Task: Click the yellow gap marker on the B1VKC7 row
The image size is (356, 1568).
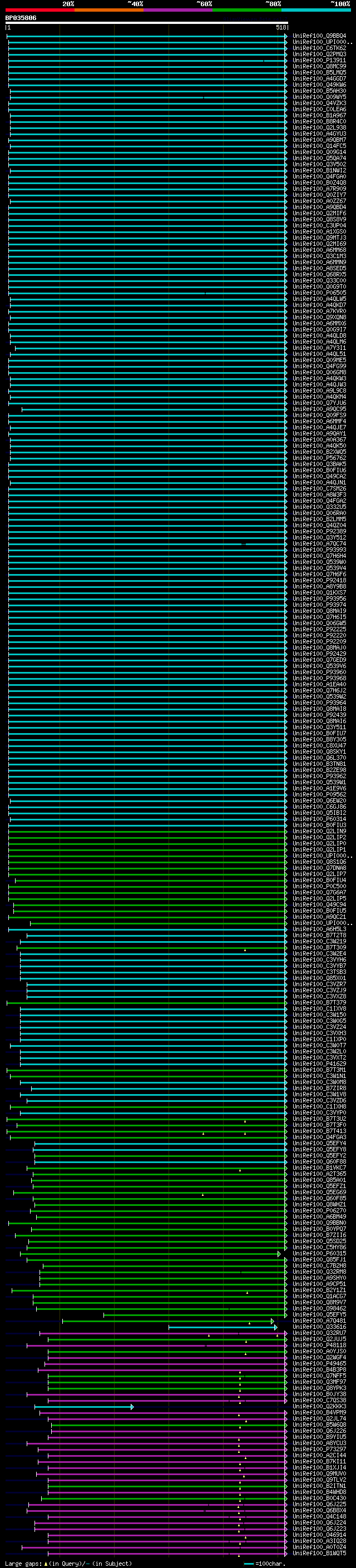Action: click(240, 1170)
